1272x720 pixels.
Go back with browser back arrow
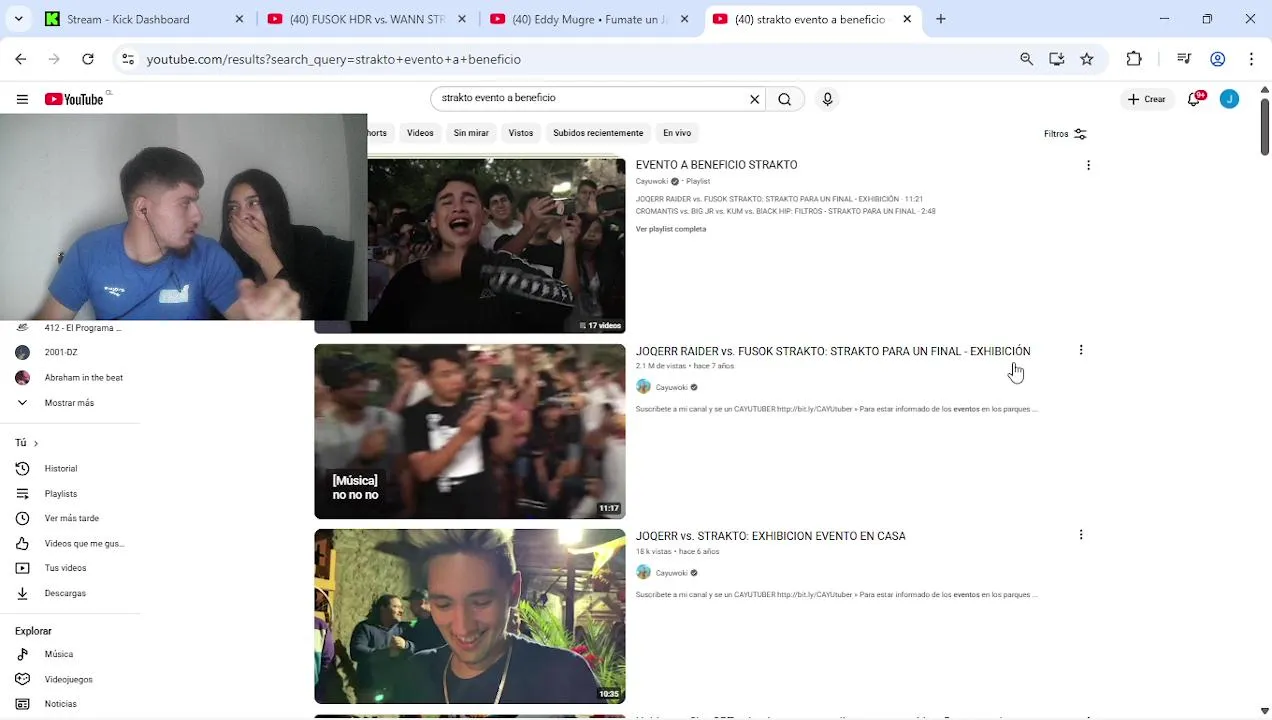pos(21,60)
